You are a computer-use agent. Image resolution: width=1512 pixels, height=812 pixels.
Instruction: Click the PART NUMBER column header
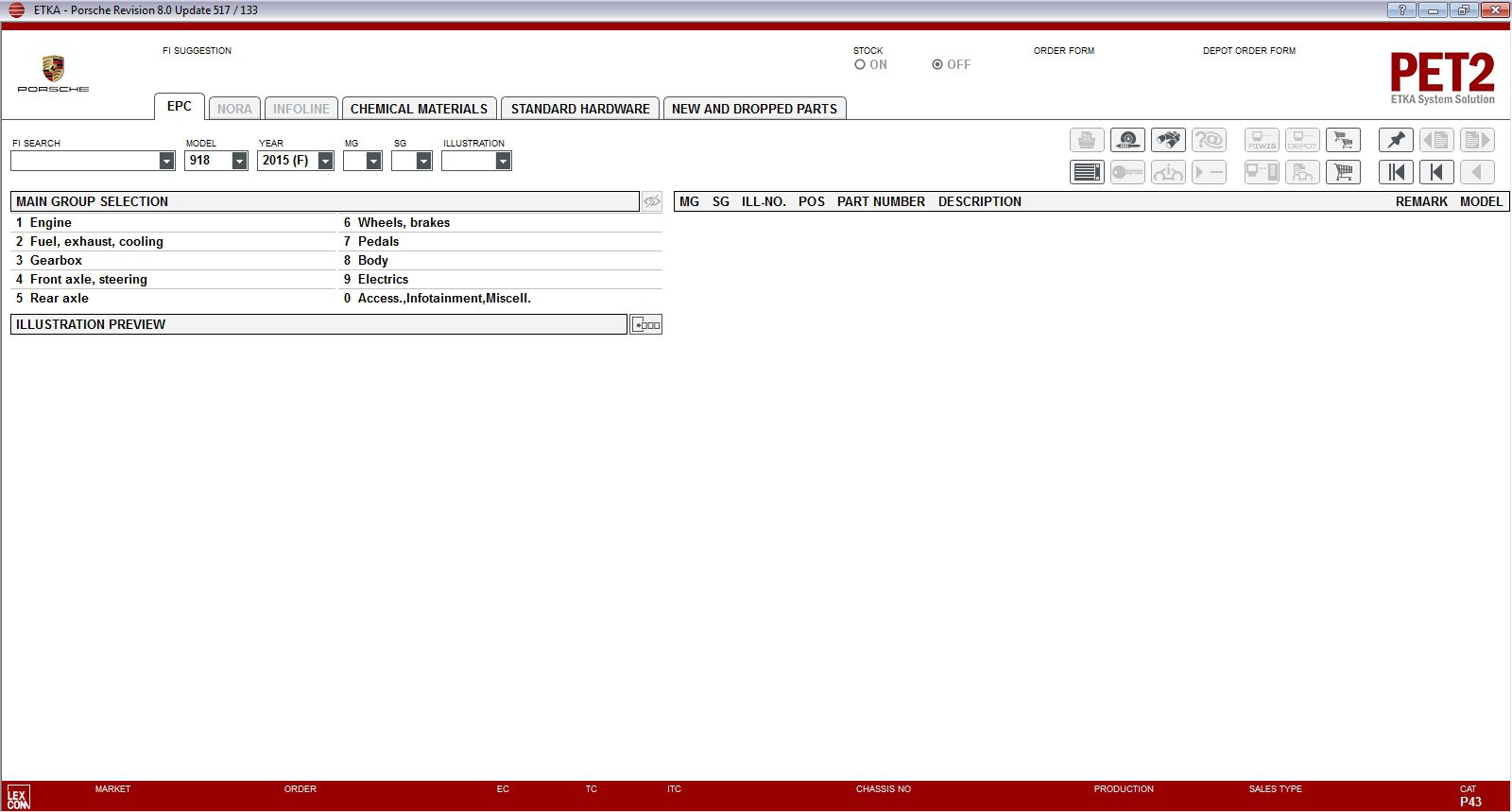pyautogui.click(x=881, y=202)
